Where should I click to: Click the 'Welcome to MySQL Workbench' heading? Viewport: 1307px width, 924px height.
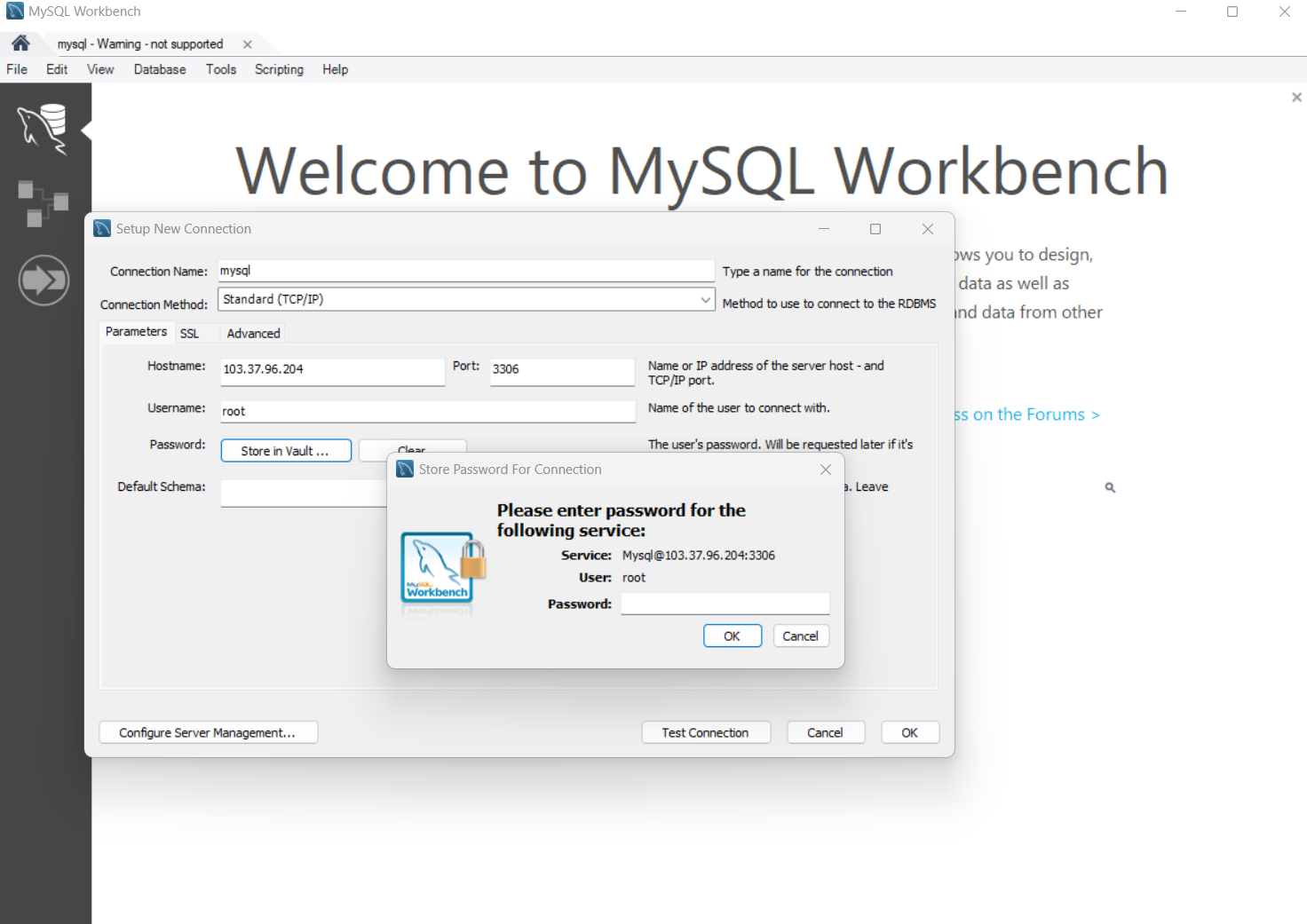701,171
